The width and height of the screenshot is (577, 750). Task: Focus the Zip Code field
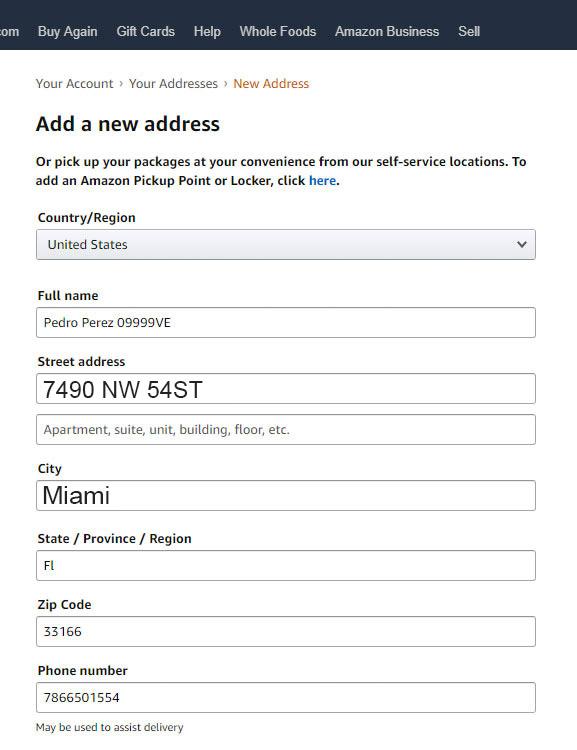coord(286,631)
